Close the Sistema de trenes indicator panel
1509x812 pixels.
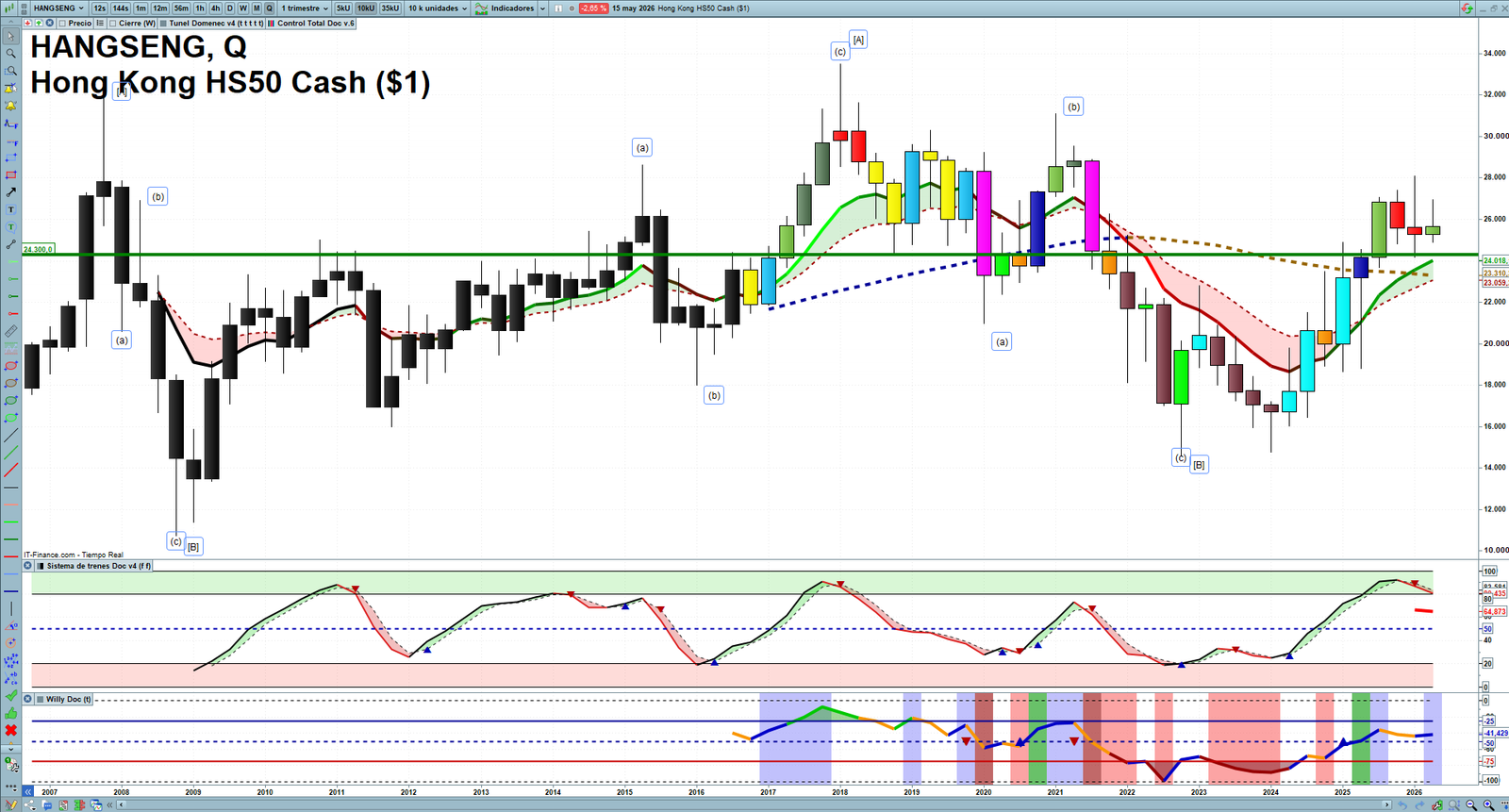tap(27, 566)
